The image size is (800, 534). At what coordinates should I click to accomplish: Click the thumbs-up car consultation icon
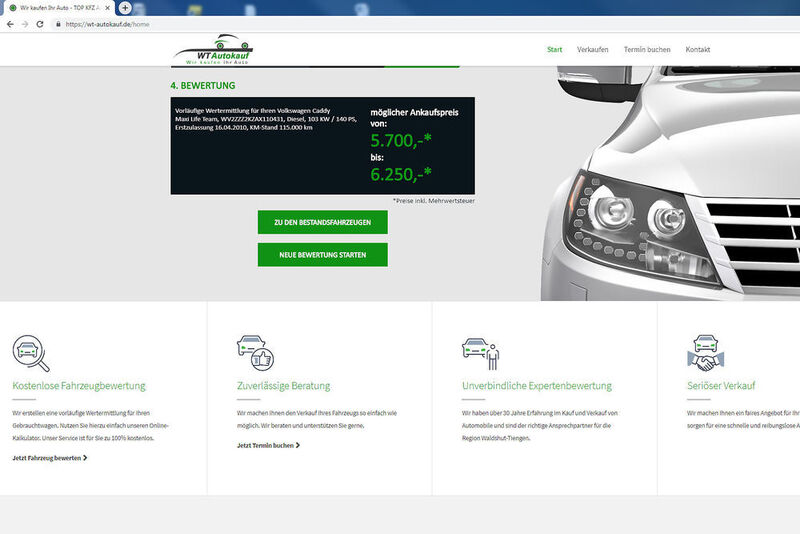[x=256, y=352]
